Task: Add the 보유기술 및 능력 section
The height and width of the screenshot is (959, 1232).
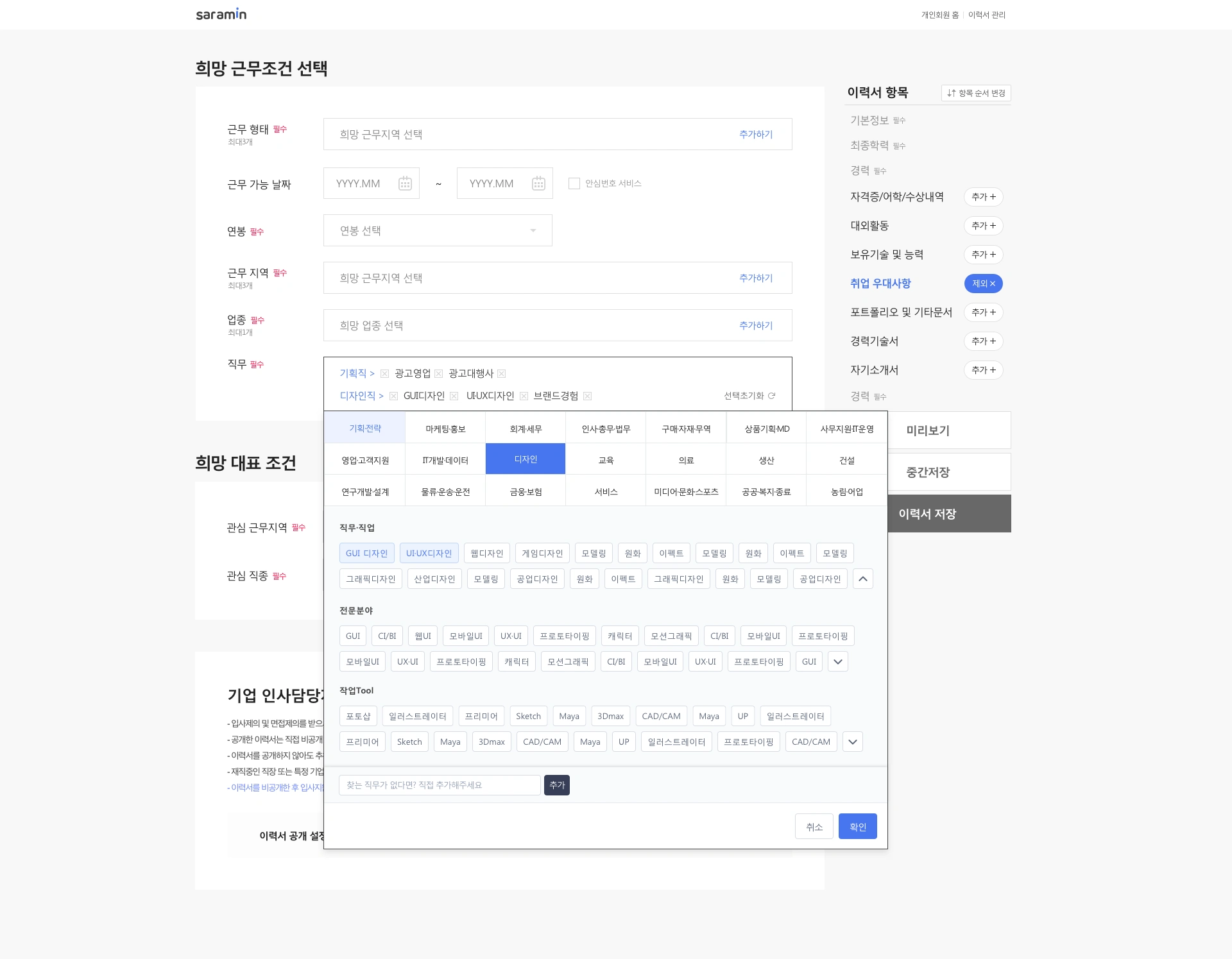Action: tap(983, 255)
